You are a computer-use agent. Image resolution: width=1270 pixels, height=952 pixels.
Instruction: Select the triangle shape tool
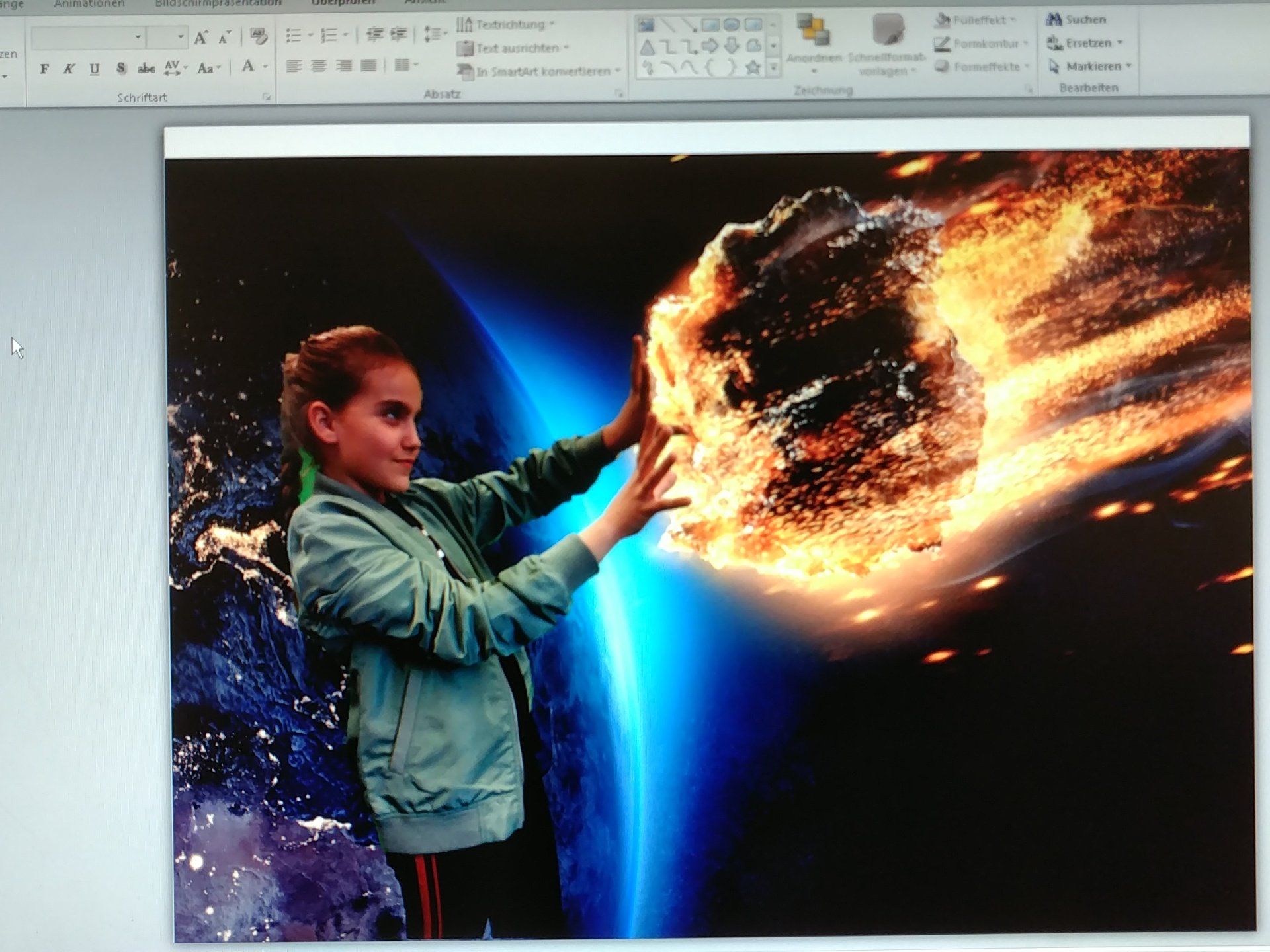click(647, 47)
